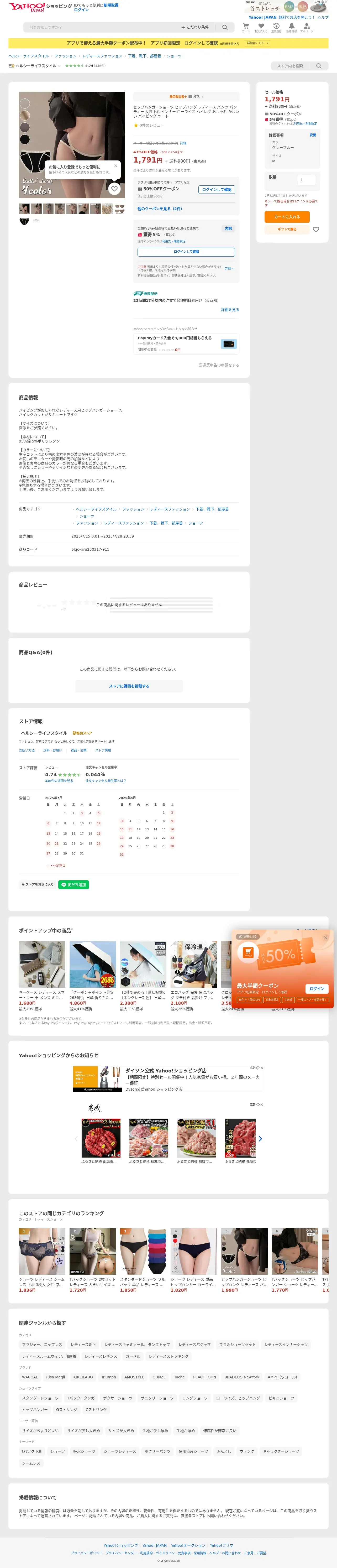
Task: Click the quantity input field
Action: pos(306,180)
